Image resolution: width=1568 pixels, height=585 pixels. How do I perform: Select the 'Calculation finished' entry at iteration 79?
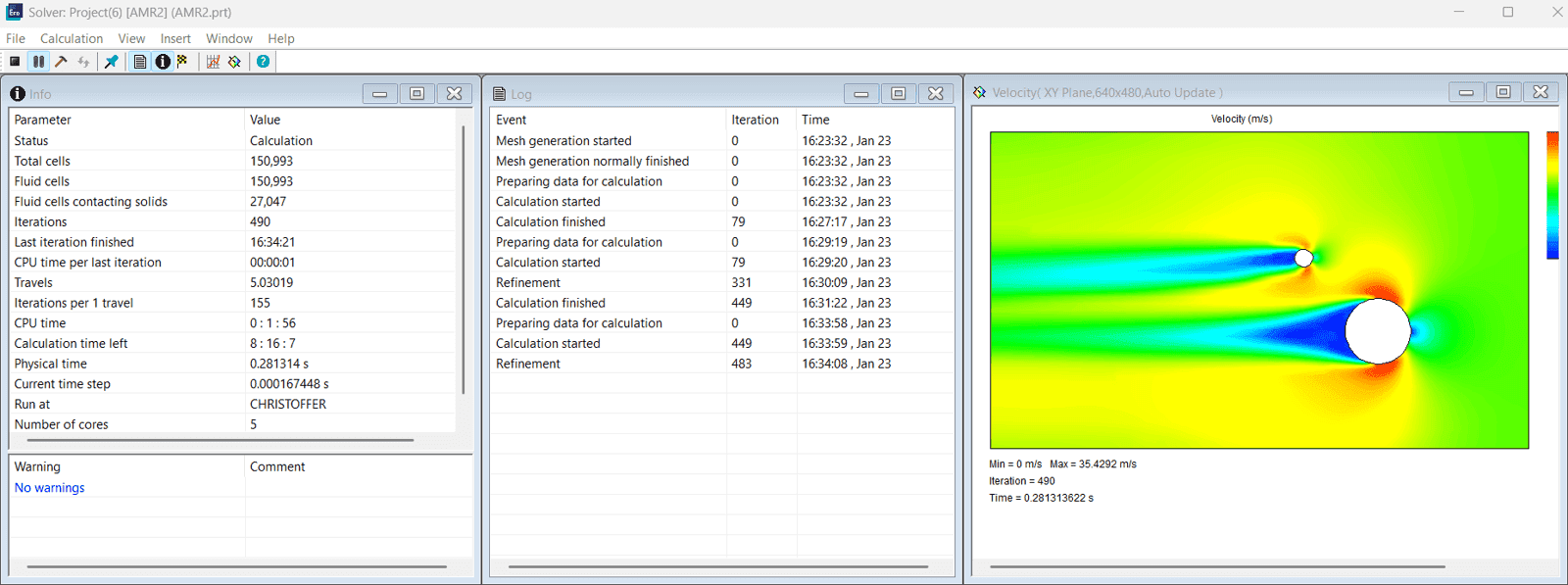(722, 221)
